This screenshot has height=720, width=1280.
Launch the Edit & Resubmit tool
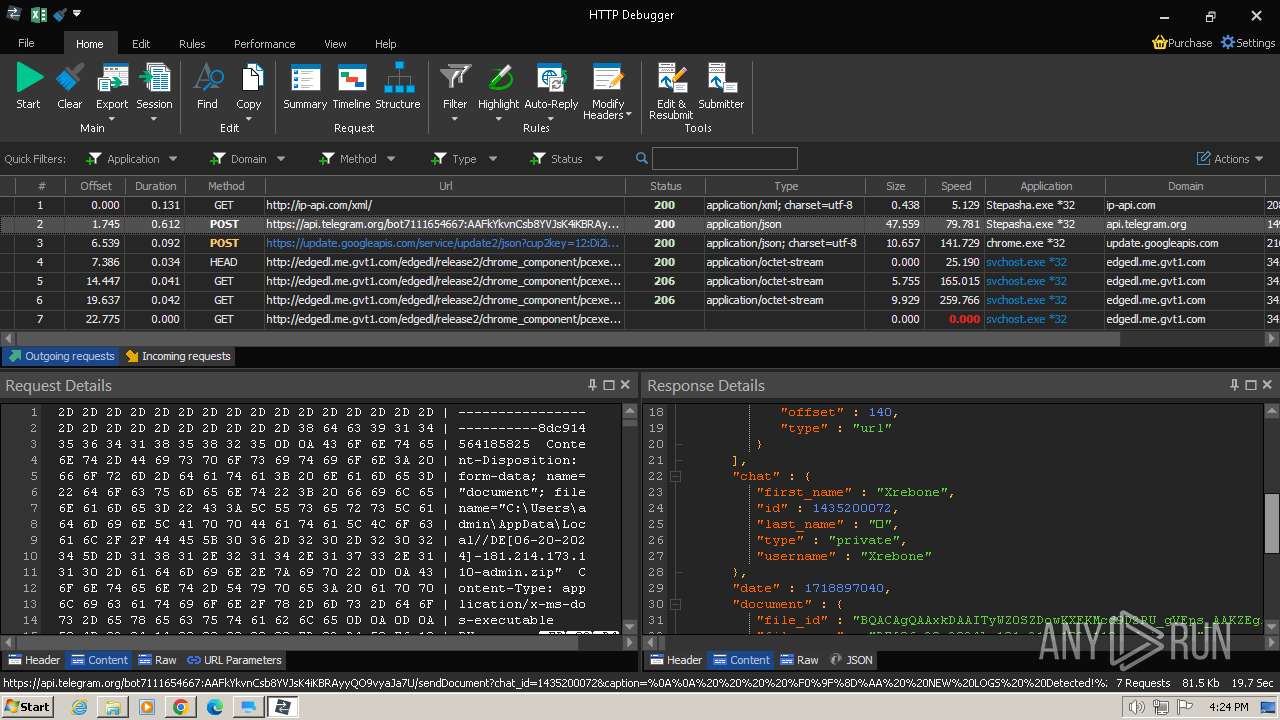[x=671, y=92]
